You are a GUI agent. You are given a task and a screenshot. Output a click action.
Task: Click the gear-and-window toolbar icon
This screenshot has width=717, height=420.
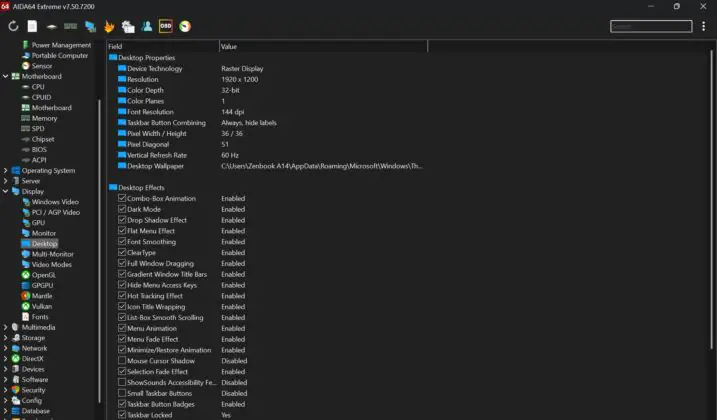(x=128, y=27)
